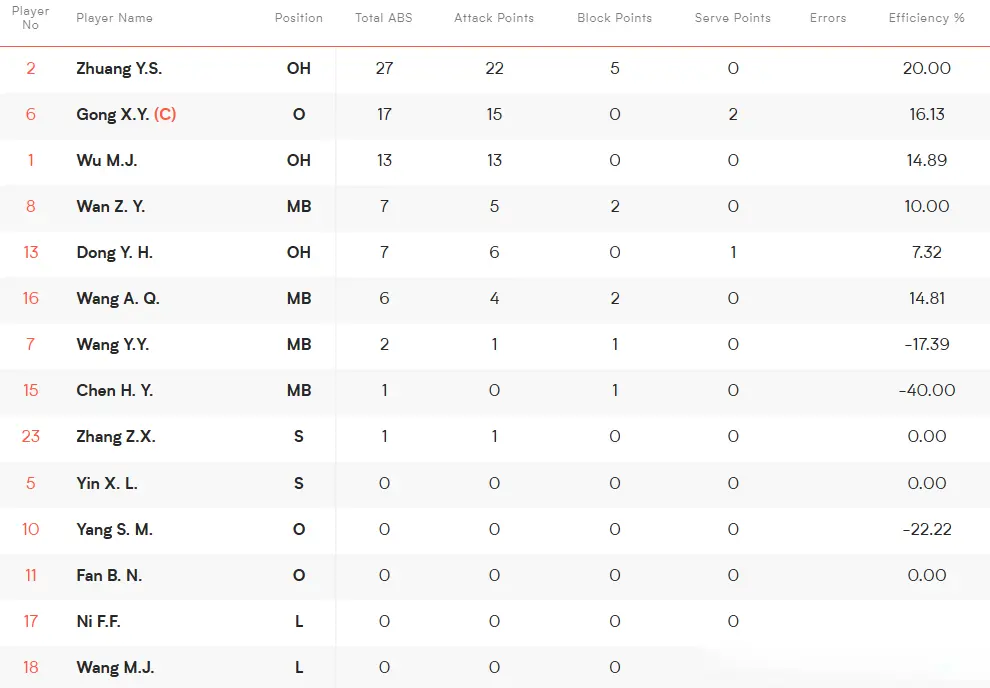Open player Zhuang Y.S. profile
The height and width of the screenshot is (688, 990).
click(119, 68)
